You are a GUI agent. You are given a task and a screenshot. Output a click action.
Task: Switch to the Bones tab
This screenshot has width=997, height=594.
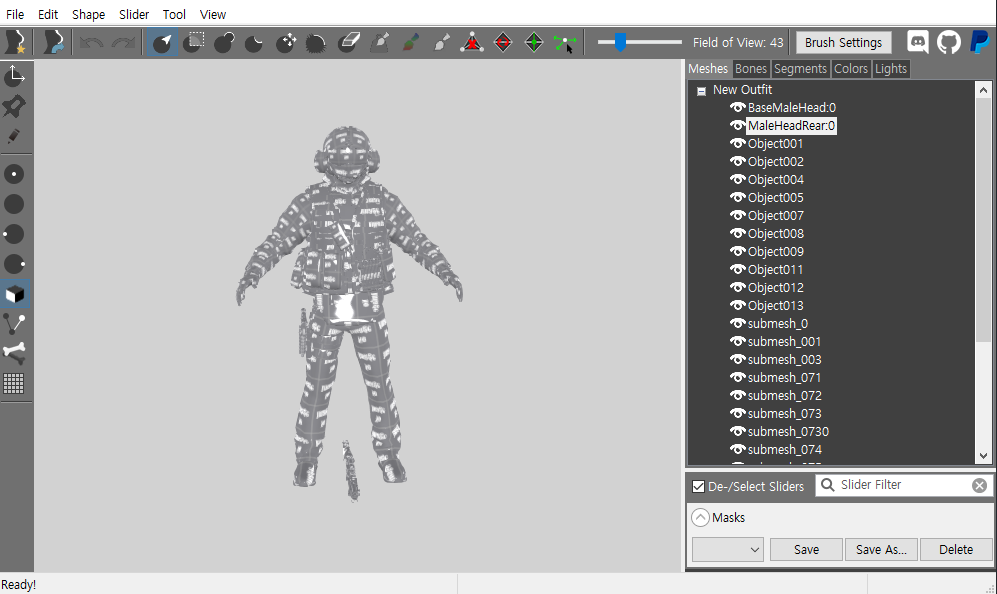click(x=751, y=69)
